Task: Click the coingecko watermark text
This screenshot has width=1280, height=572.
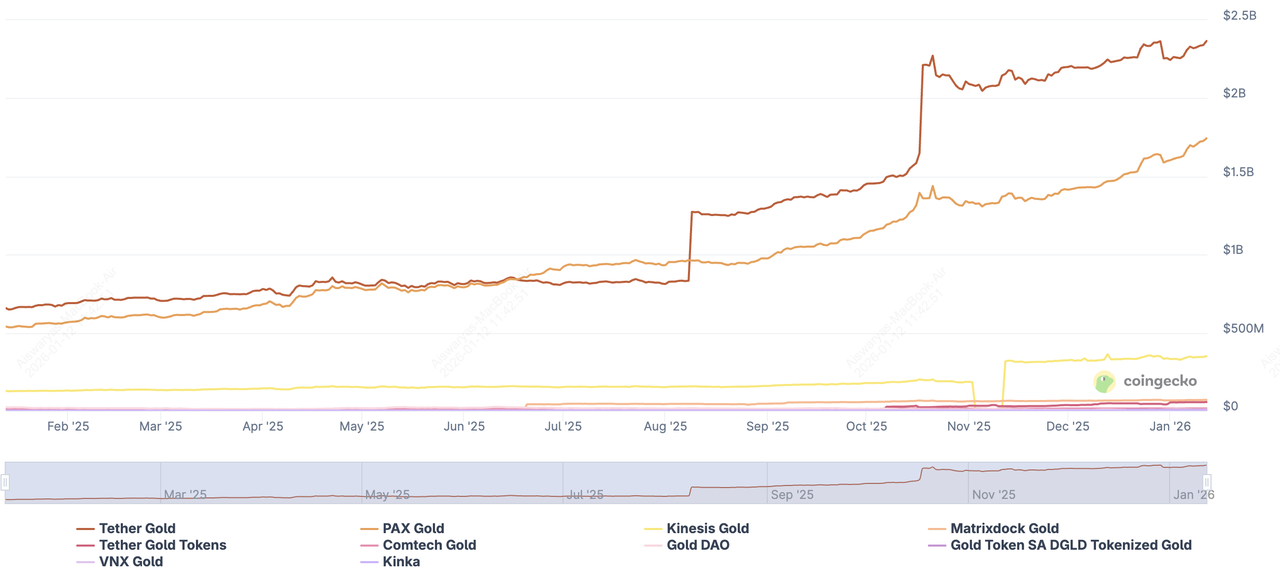Action: pos(1159,381)
